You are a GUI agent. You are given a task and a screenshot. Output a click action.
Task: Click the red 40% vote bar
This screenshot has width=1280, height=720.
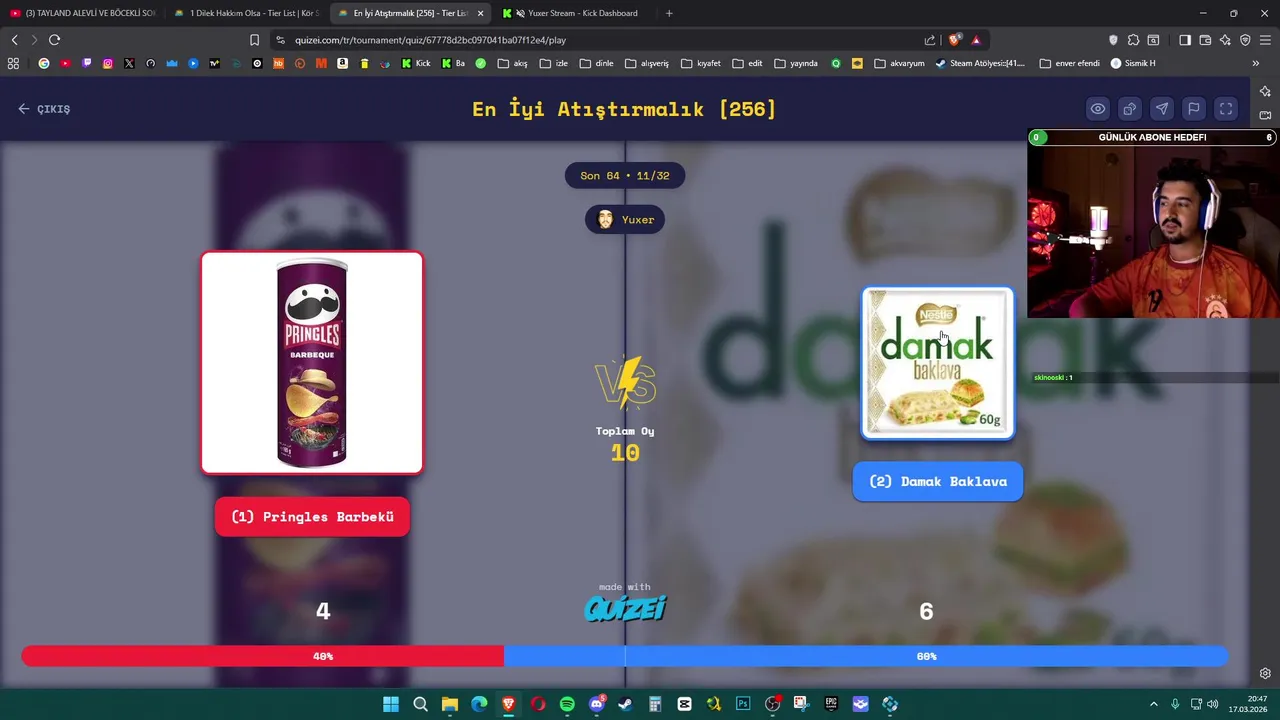coord(263,656)
